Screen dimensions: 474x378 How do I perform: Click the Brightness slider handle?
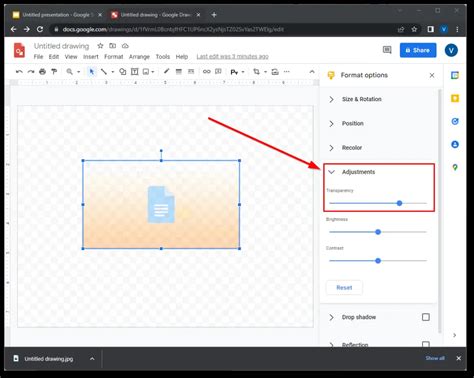click(x=378, y=232)
